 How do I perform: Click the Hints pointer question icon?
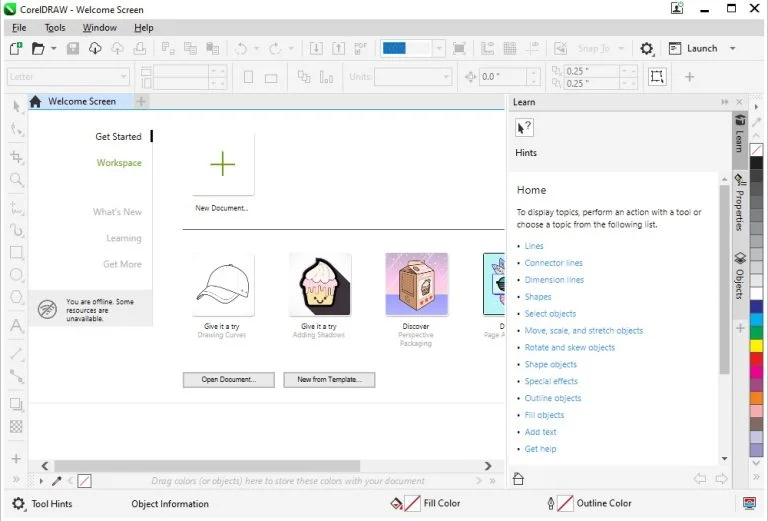pyautogui.click(x=524, y=128)
